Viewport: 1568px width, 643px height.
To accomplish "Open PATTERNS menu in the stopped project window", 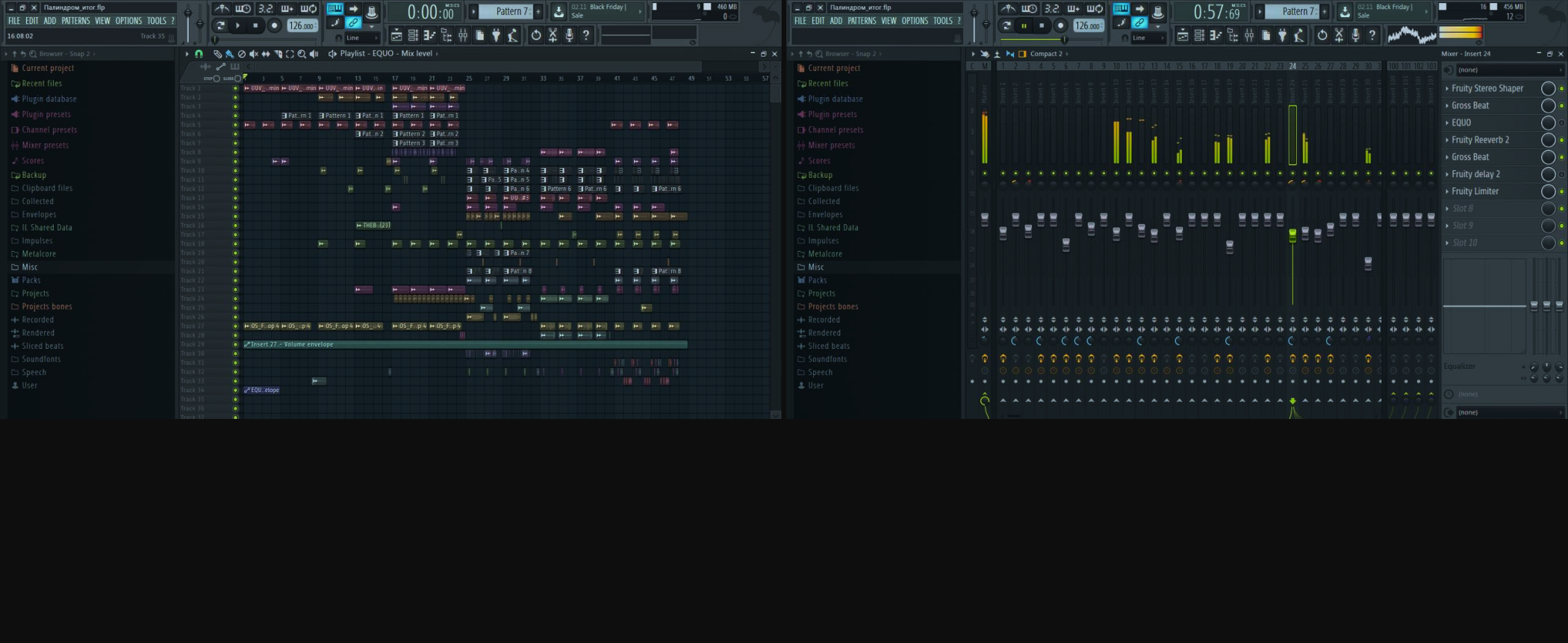I will click(75, 21).
